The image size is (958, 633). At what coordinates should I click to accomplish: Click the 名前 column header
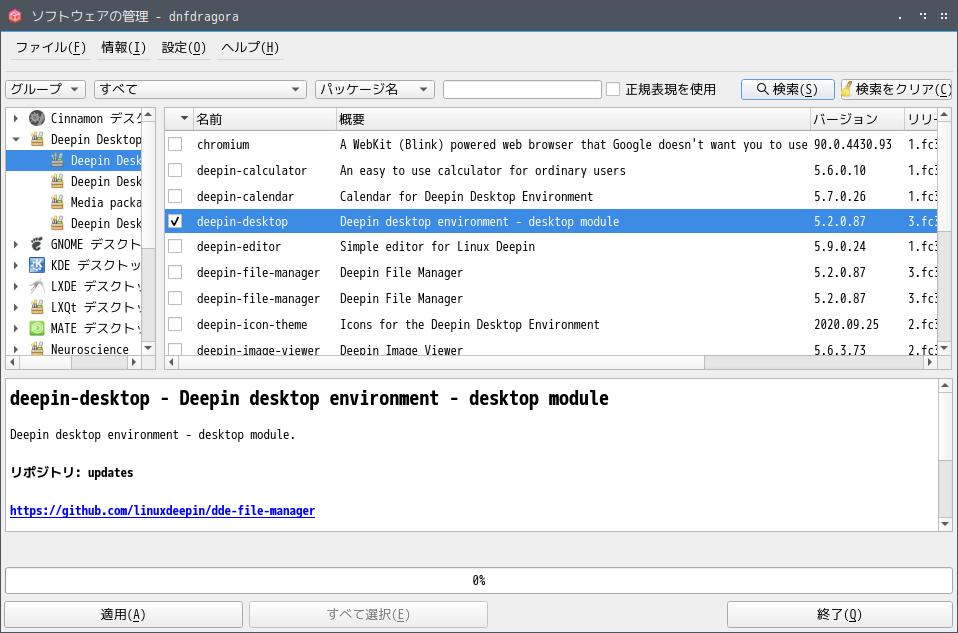(265, 119)
